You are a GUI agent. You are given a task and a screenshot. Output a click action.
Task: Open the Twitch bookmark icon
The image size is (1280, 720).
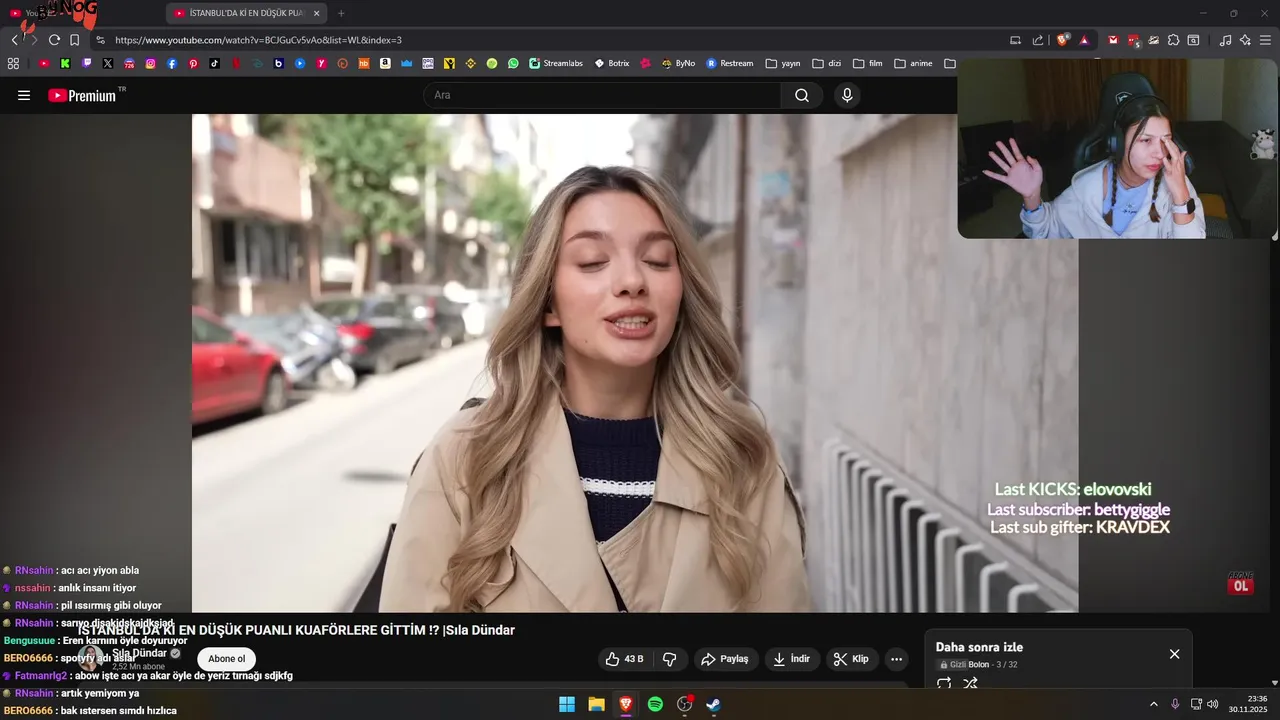[x=87, y=63]
